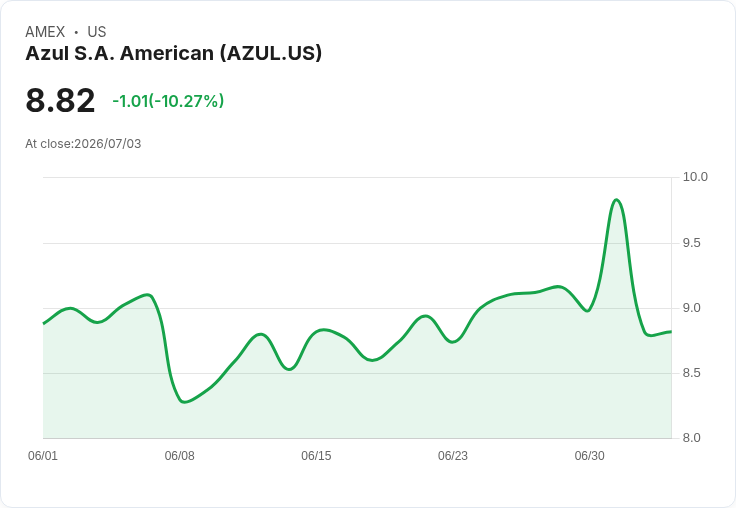Click the At close:2026/07/03 date text
This screenshot has height=508, width=736.
83,144
